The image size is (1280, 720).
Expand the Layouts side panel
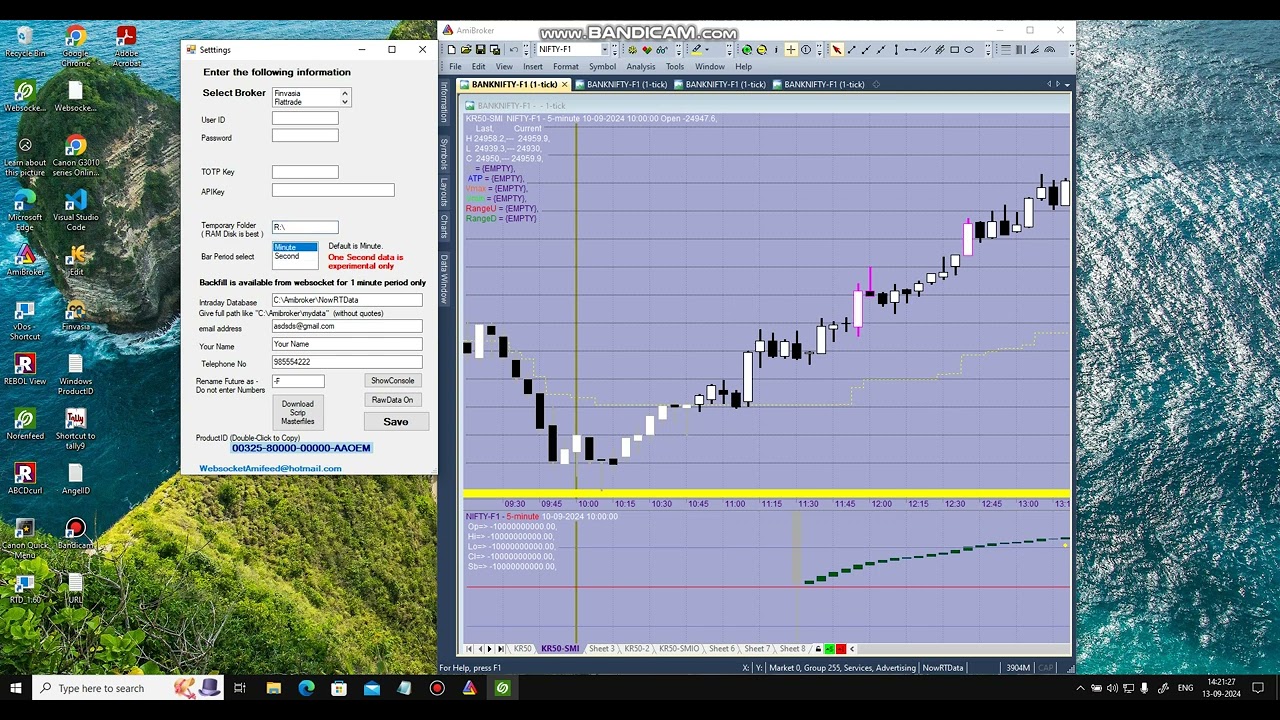444,191
